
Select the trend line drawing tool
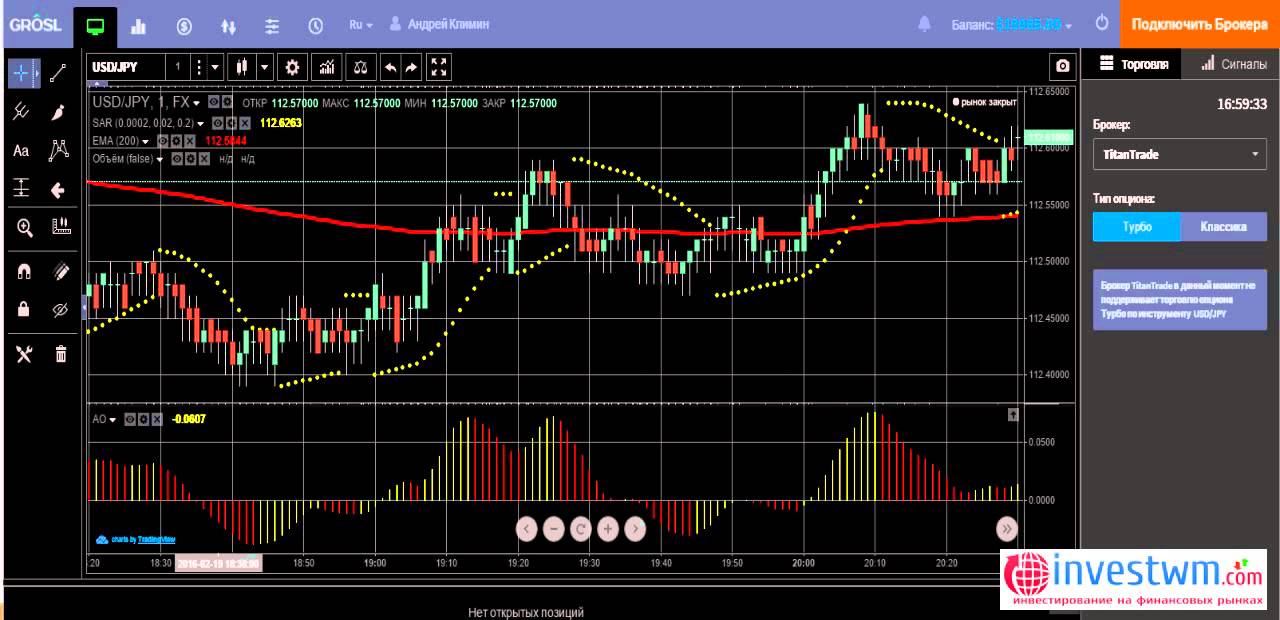click(59, 73)
